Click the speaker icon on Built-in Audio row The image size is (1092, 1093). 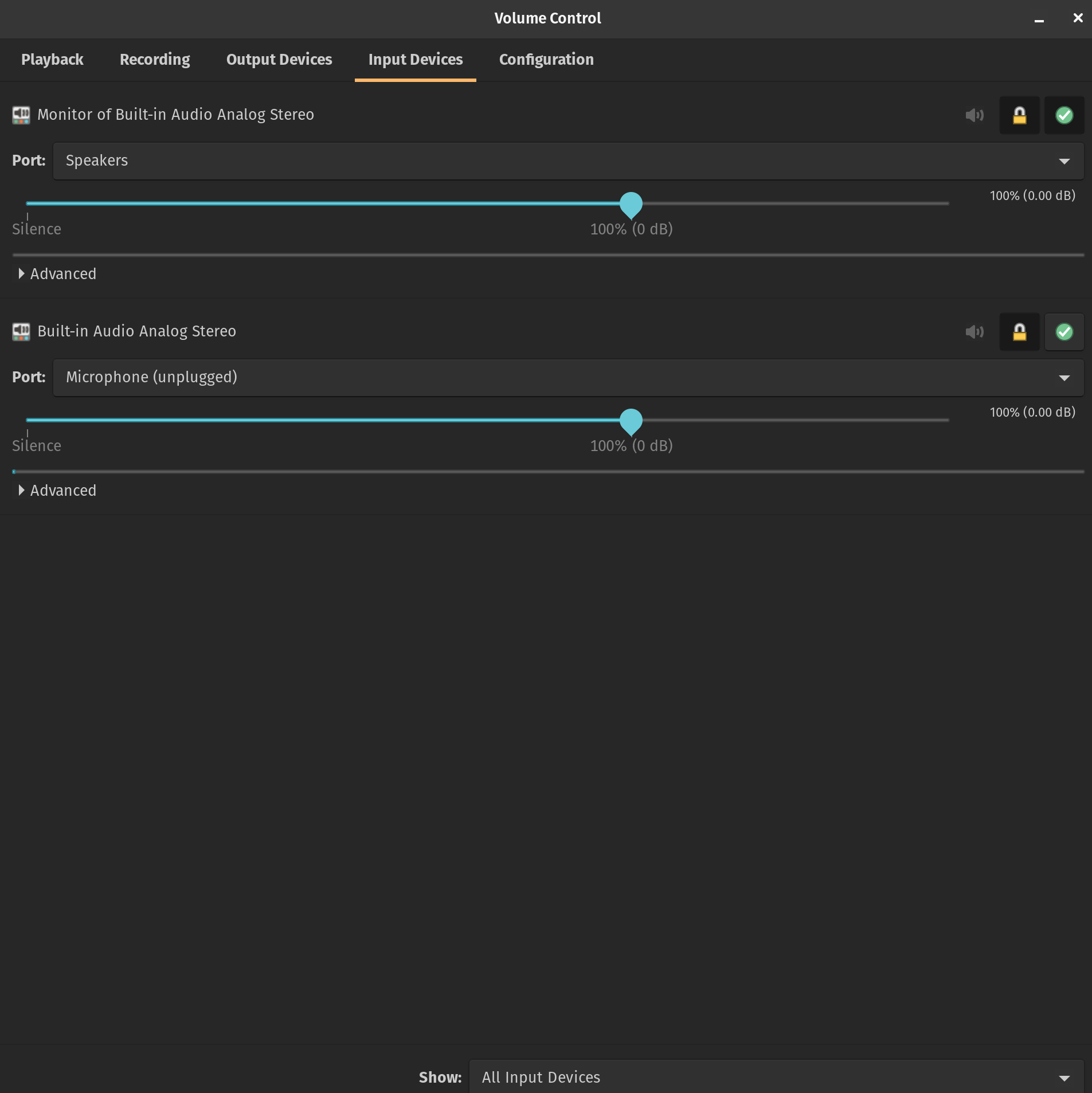pyautogui.click(x=975, y=332)
